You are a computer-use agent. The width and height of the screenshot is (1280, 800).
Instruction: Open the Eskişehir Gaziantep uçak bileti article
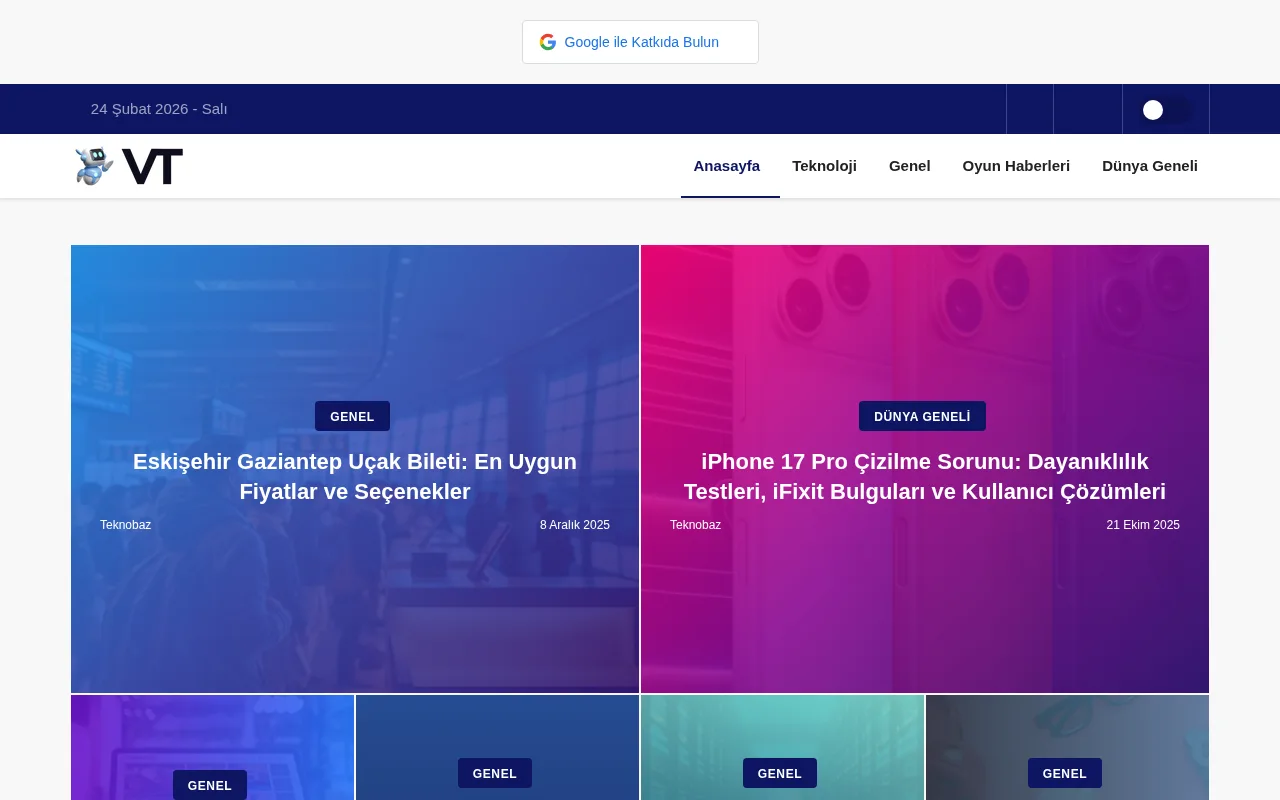[x=354, y=477]
